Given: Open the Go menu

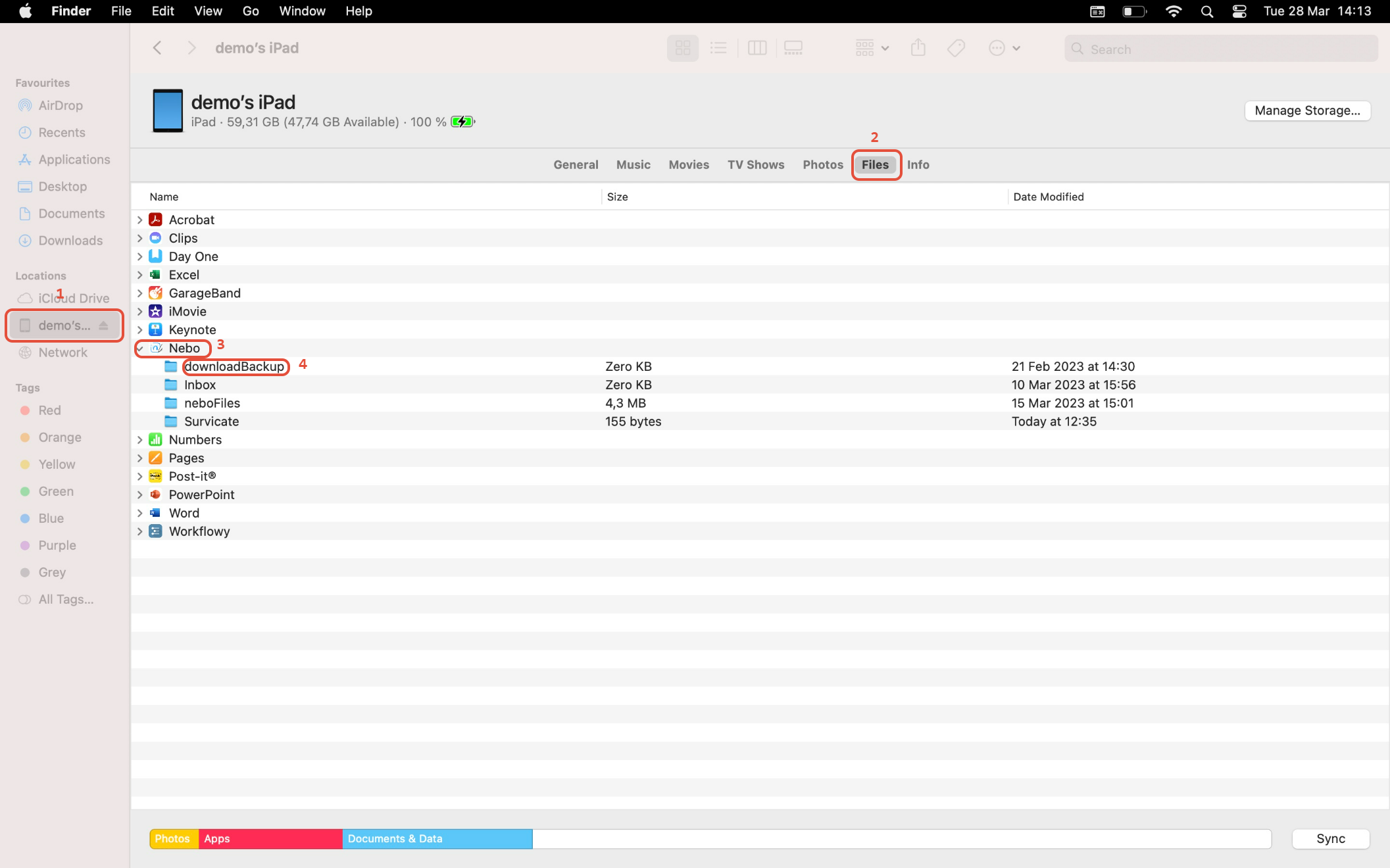Looking at the screenshot, I should pos(250,11).
